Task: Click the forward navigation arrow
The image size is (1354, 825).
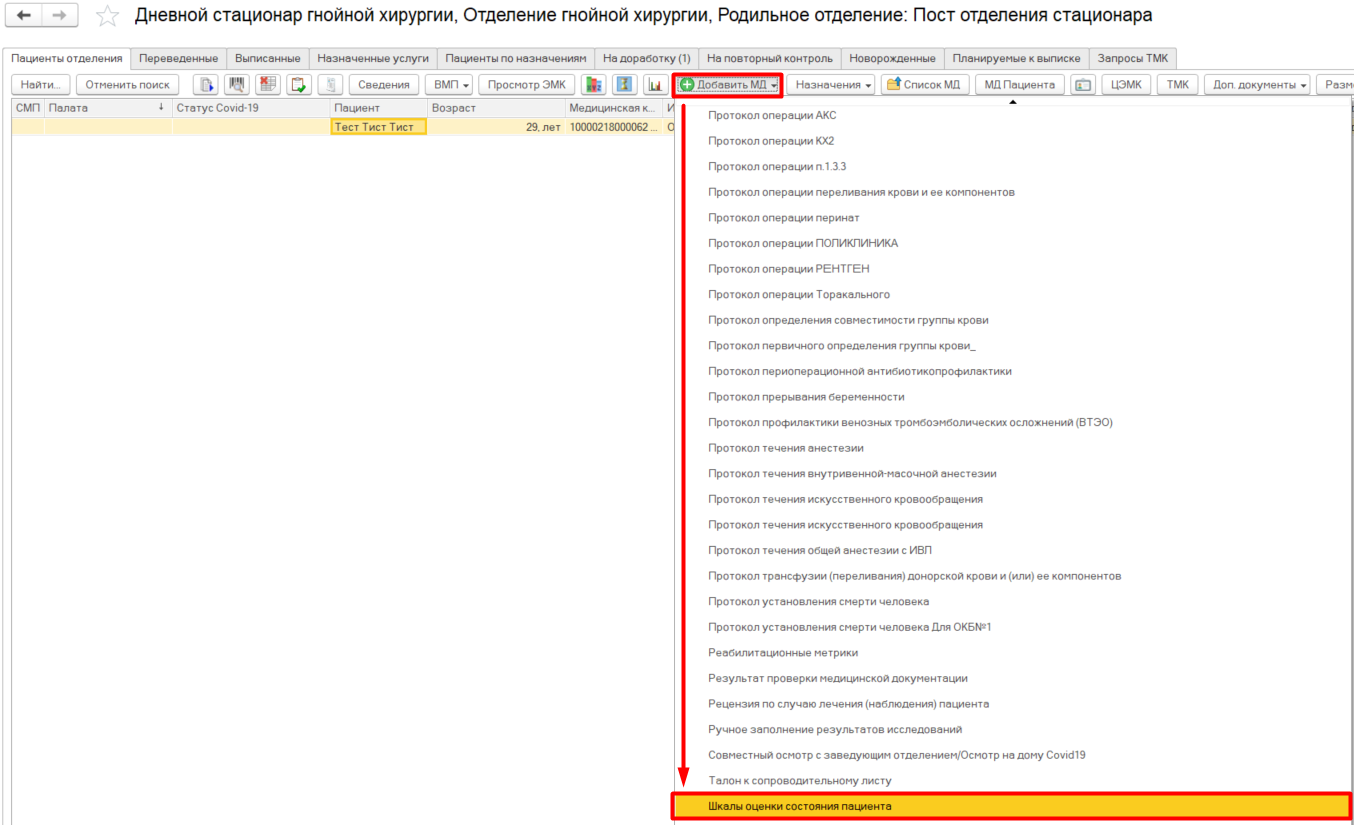Action: coord(60,16)
